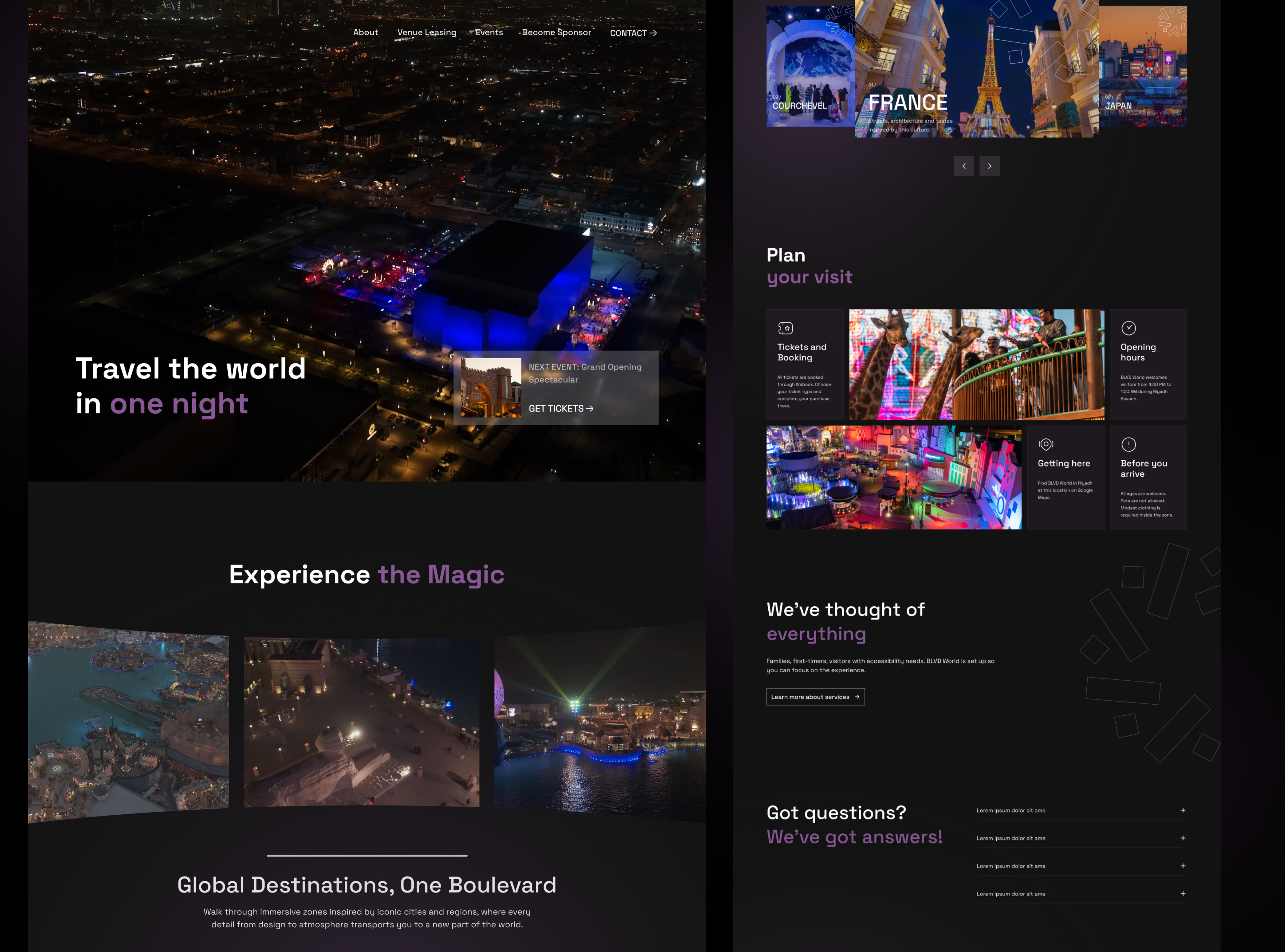
Task: Open the Events navigation link
Action: tap(489, 32)
